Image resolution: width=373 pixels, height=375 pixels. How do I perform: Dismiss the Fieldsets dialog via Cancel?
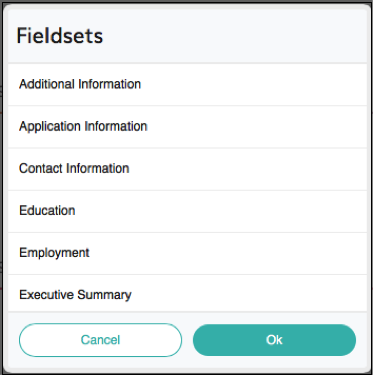[100, 340]
